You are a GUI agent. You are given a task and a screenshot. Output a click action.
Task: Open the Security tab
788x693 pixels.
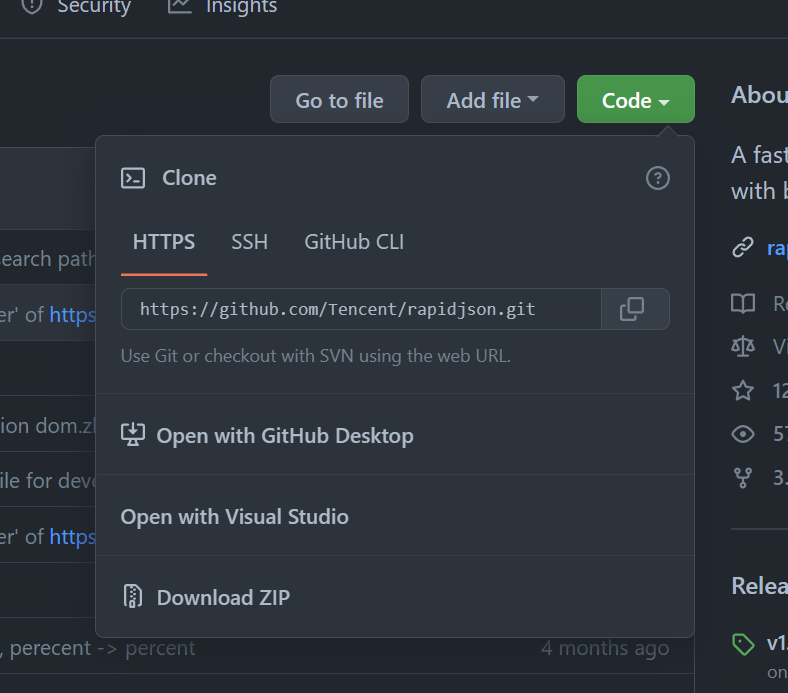[76, 7]
